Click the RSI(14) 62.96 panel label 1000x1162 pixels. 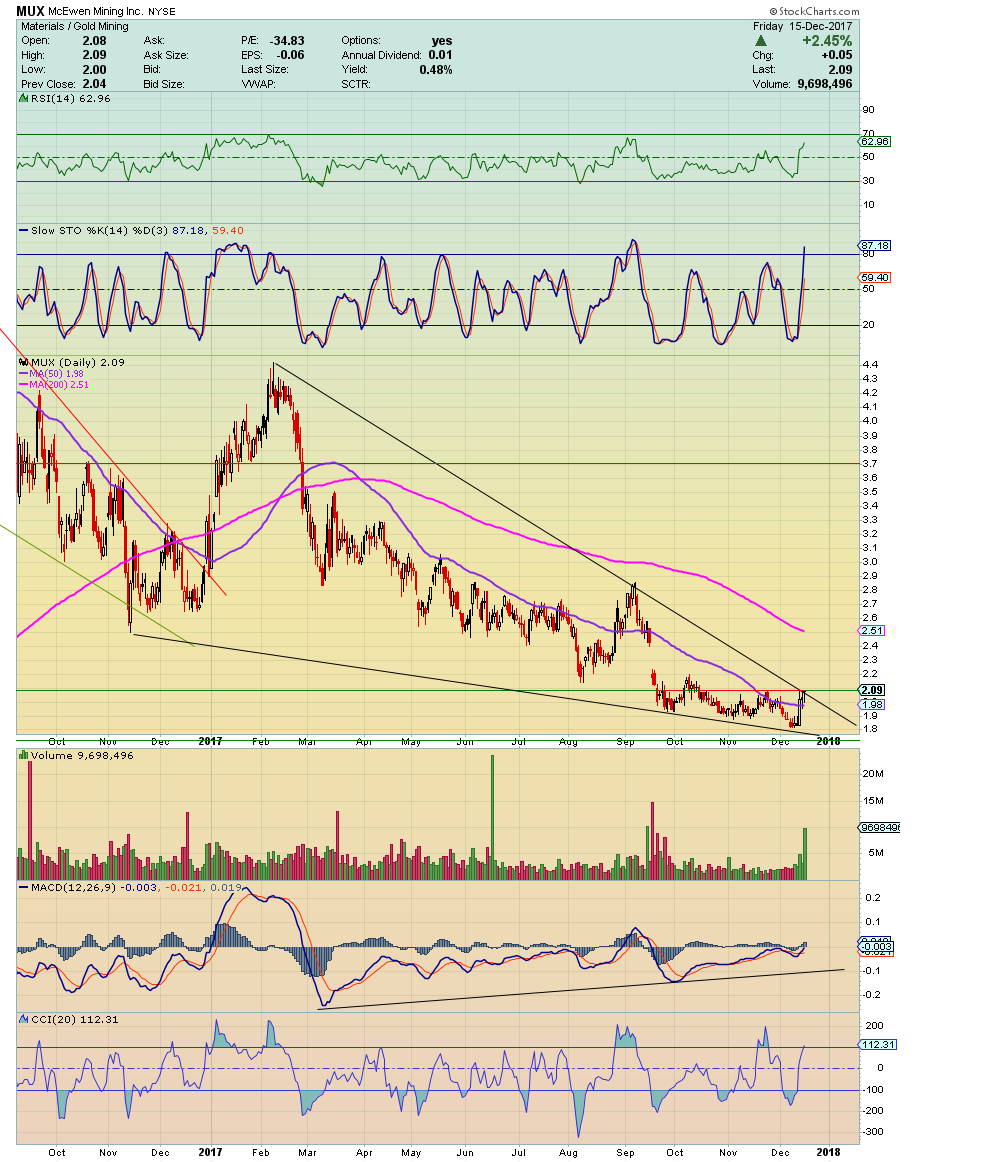click(70, 99)
